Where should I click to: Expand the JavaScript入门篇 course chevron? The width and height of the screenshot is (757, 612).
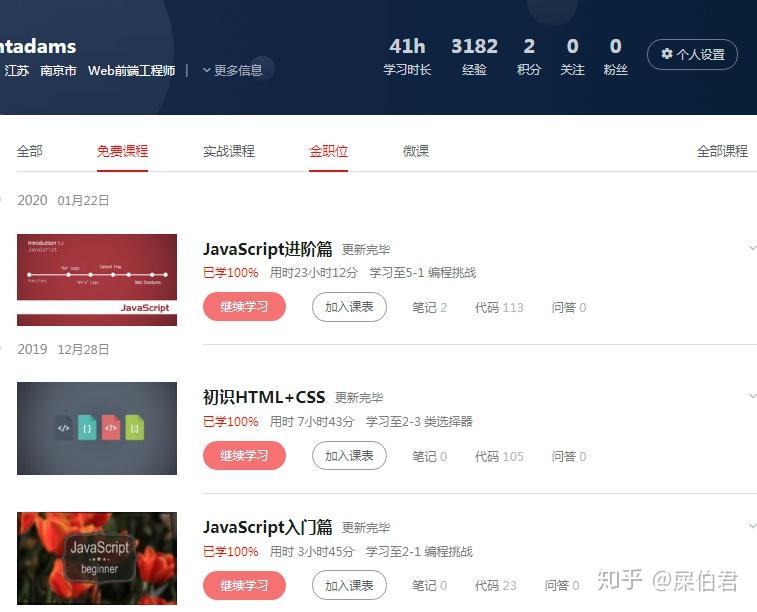pos(752,526)
